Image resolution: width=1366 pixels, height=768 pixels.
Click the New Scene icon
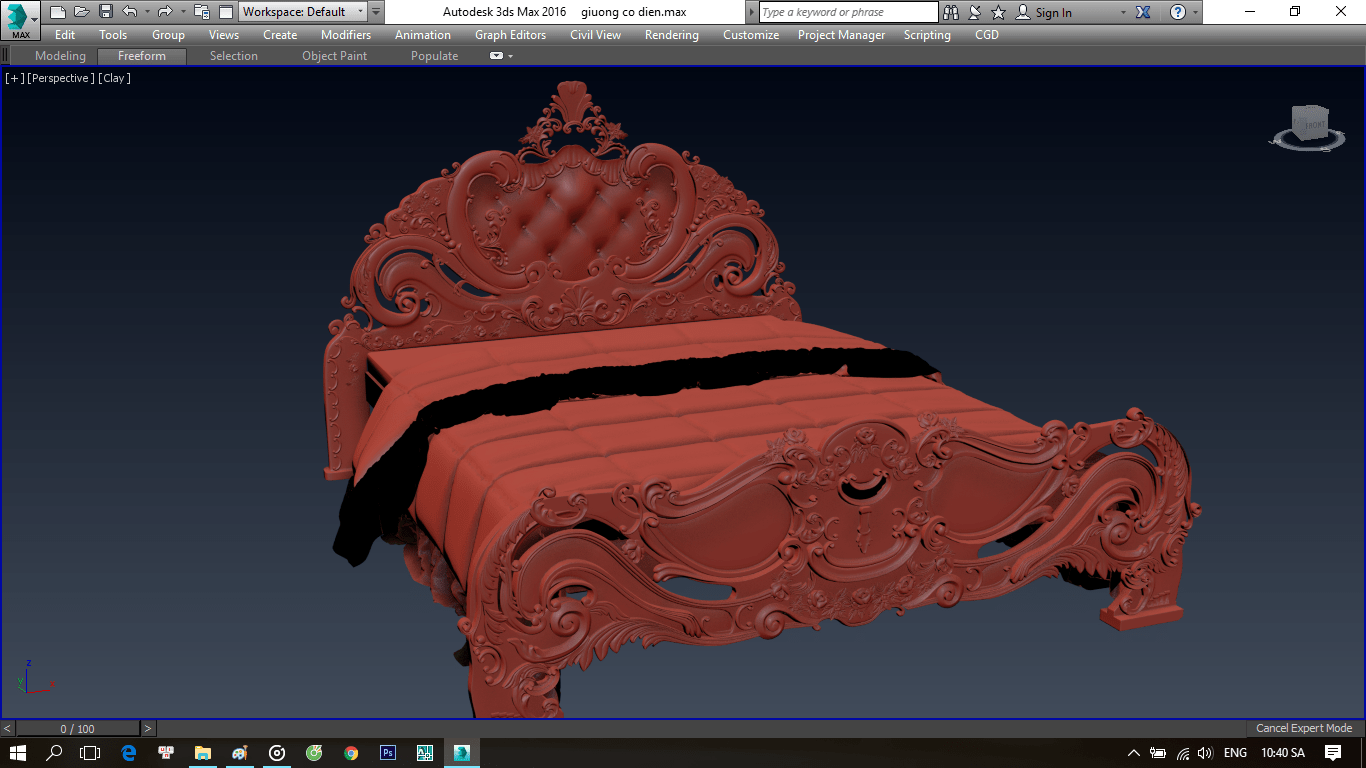tap(58, 12)
